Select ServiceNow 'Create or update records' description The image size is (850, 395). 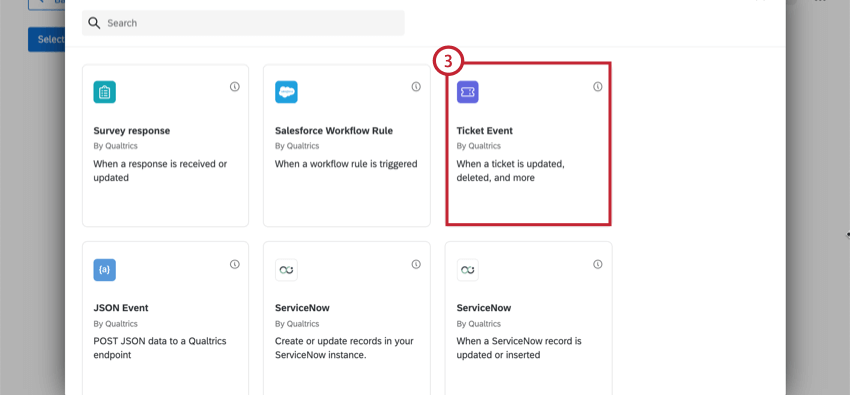point(344,348)
